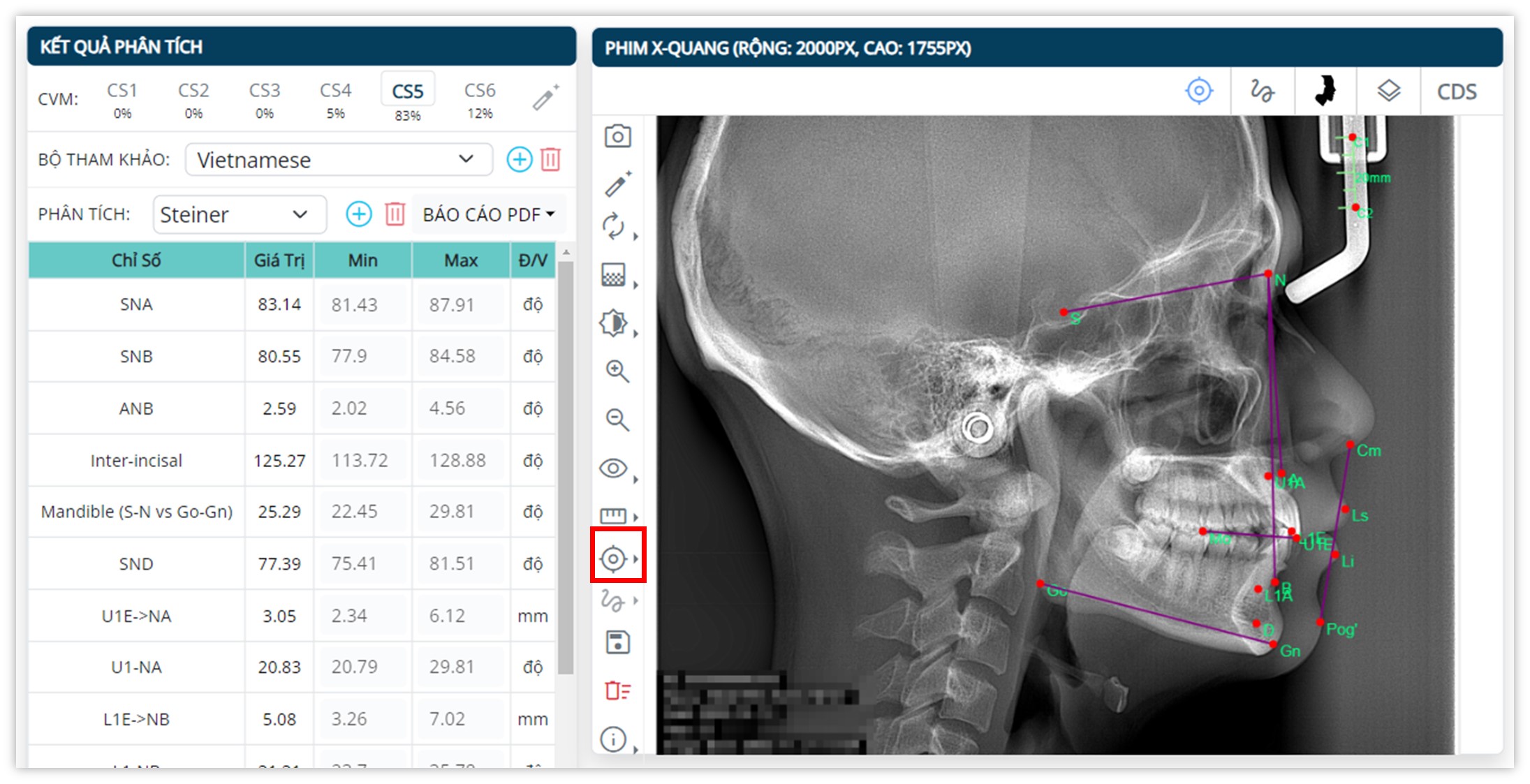Open the rotate image tool
This screenshot has height=784, width=1530.
pyautogui.click(x=613, y=226)
